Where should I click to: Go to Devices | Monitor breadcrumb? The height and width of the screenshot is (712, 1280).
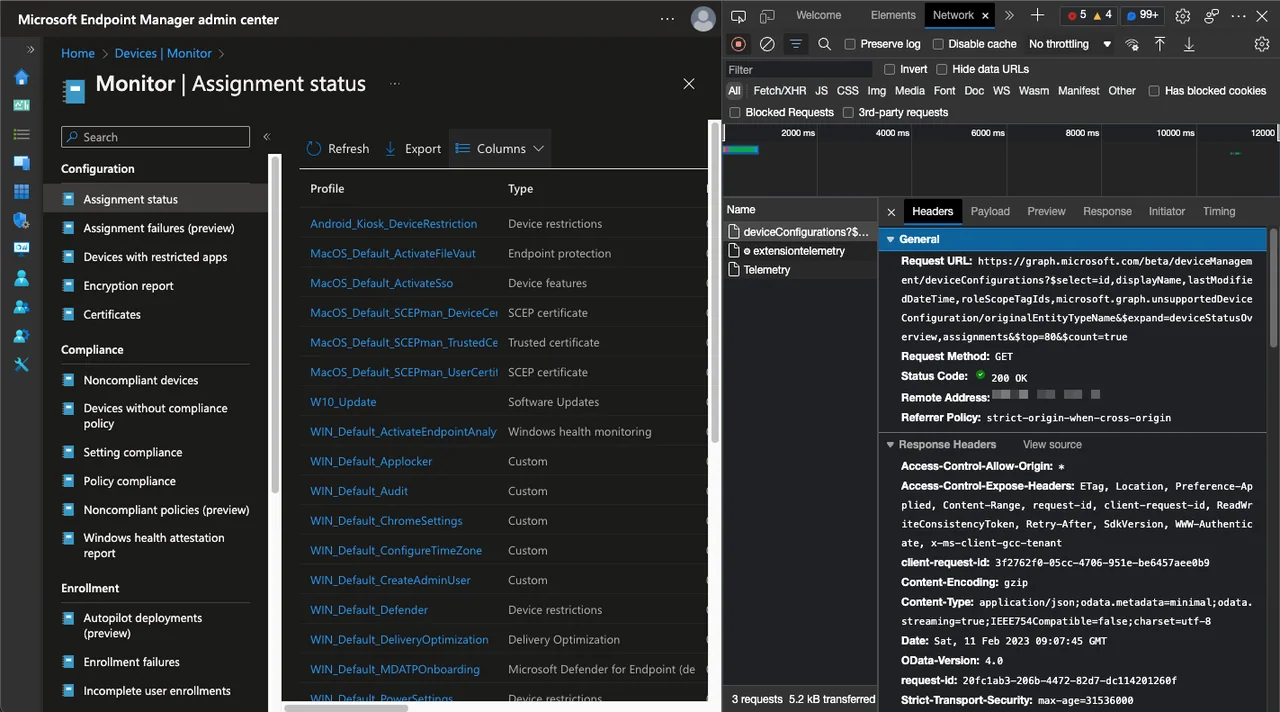tap(163, 53)
